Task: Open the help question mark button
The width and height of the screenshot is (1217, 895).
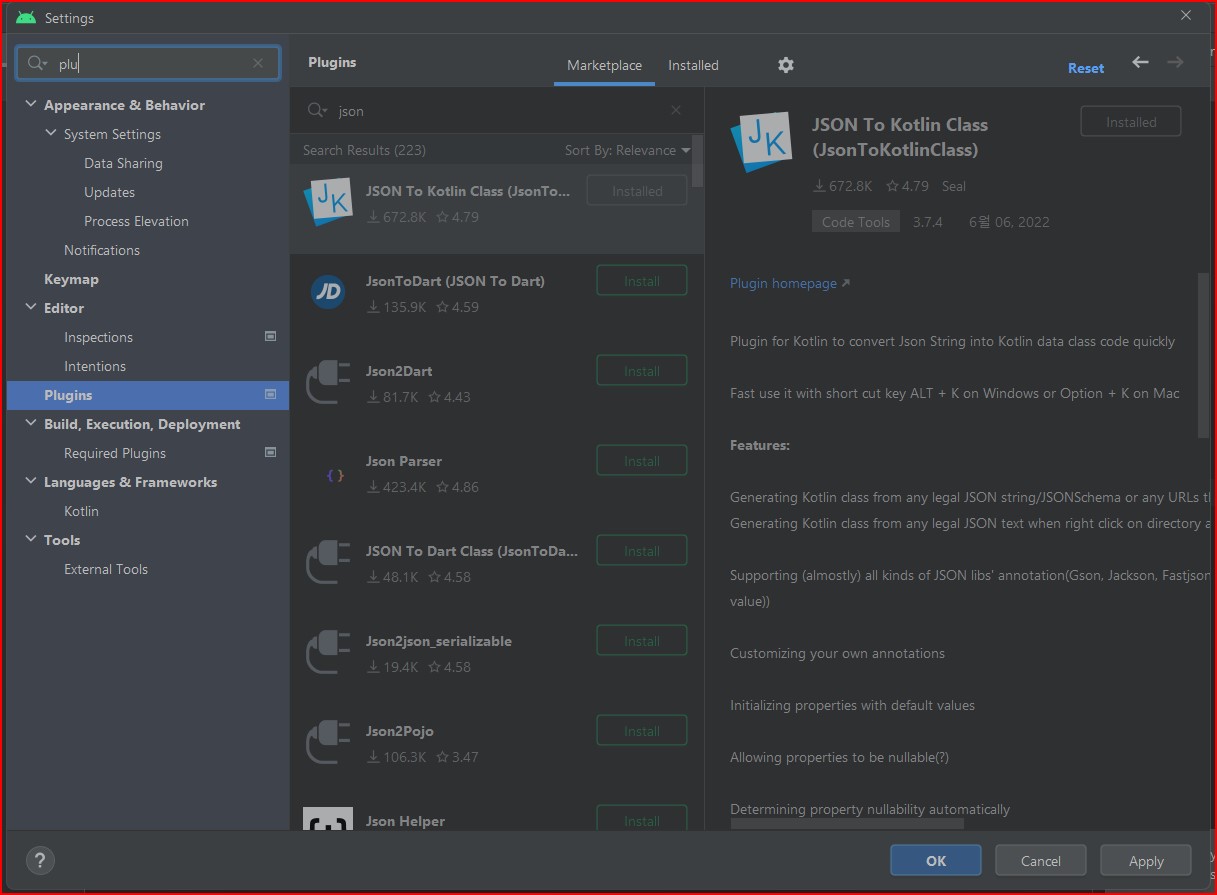Action: click(40, 860)
